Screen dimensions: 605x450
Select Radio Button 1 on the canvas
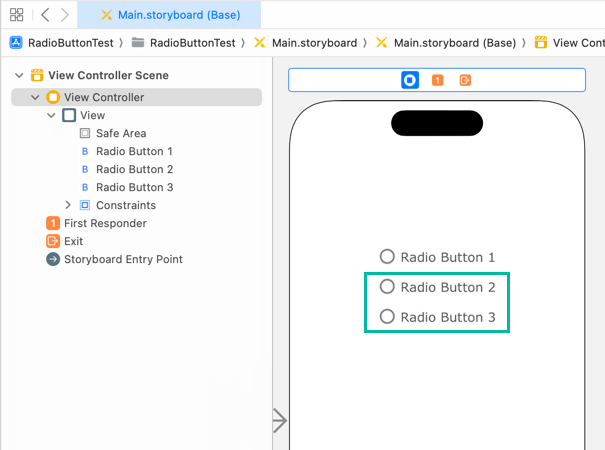(x=438, y=257)
